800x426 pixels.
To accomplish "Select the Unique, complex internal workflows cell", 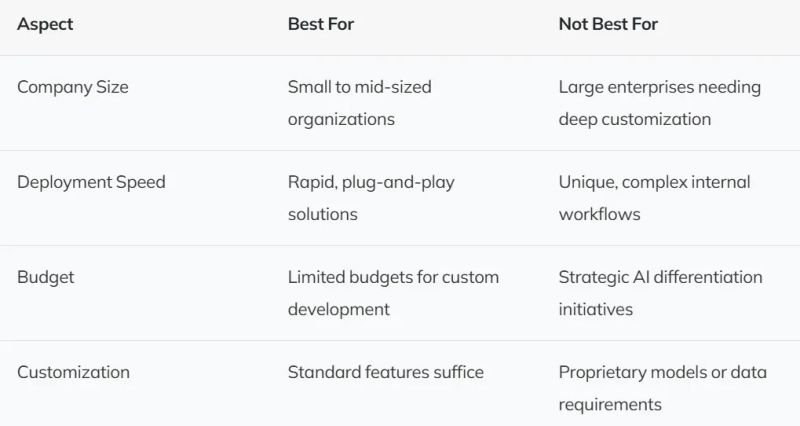I will tap(654, 198).
